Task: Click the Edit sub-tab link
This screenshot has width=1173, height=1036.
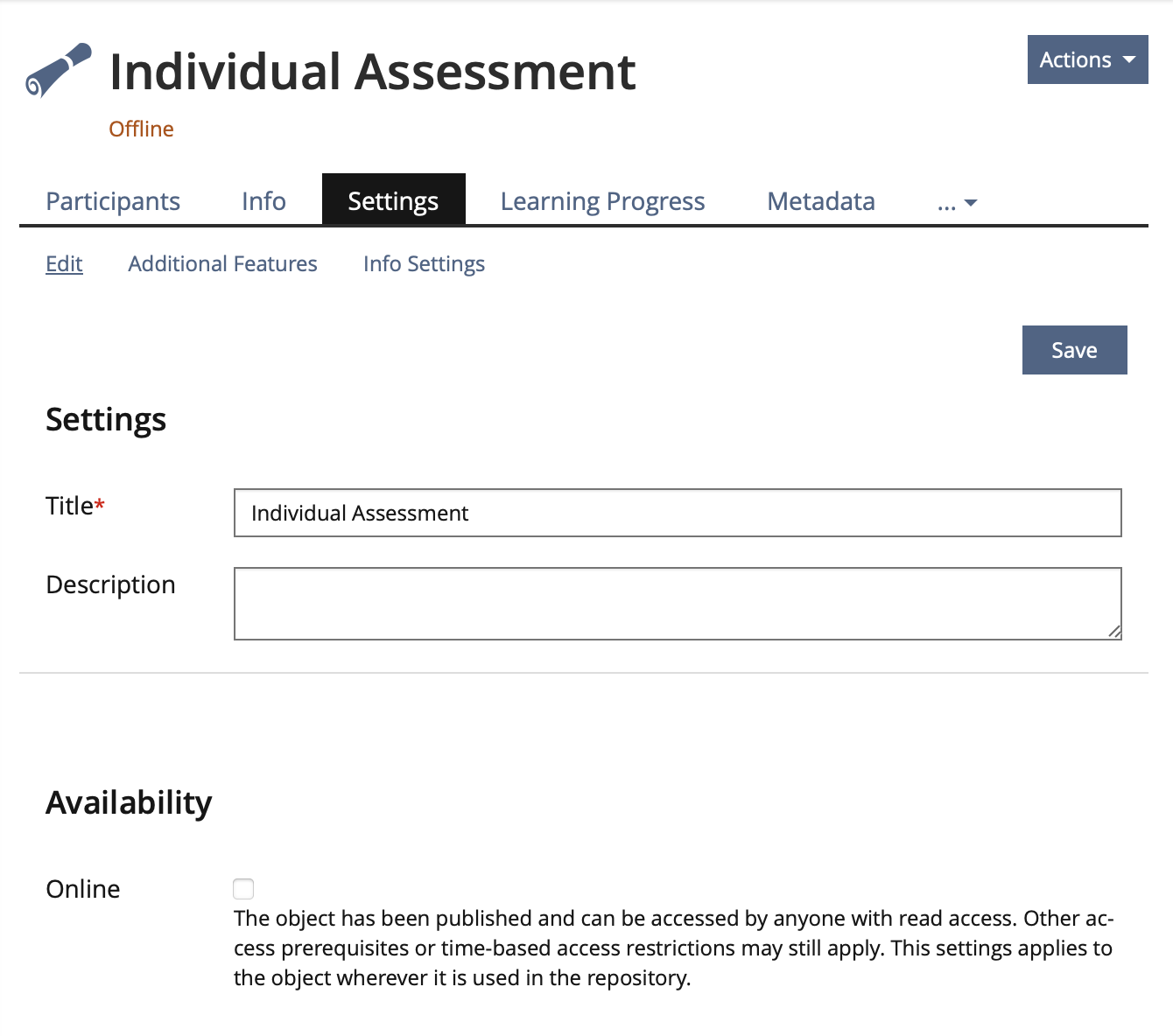Action: [x=64, y=264]
